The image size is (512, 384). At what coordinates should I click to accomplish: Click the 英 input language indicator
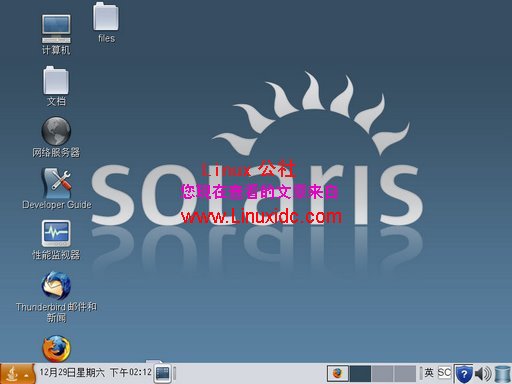point(429,373)
